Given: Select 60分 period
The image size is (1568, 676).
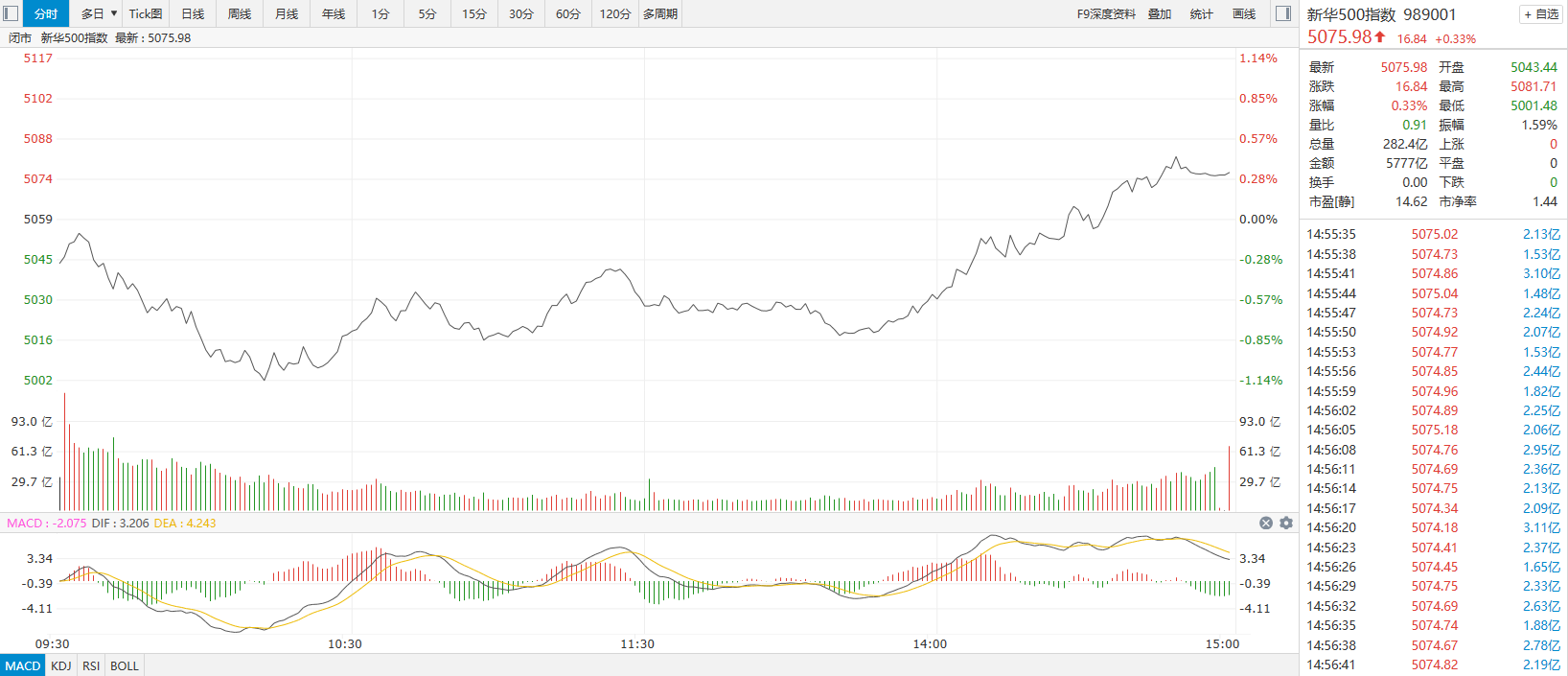Looking at the screenshot, I should pyautogui.click(x=568, y=13).
